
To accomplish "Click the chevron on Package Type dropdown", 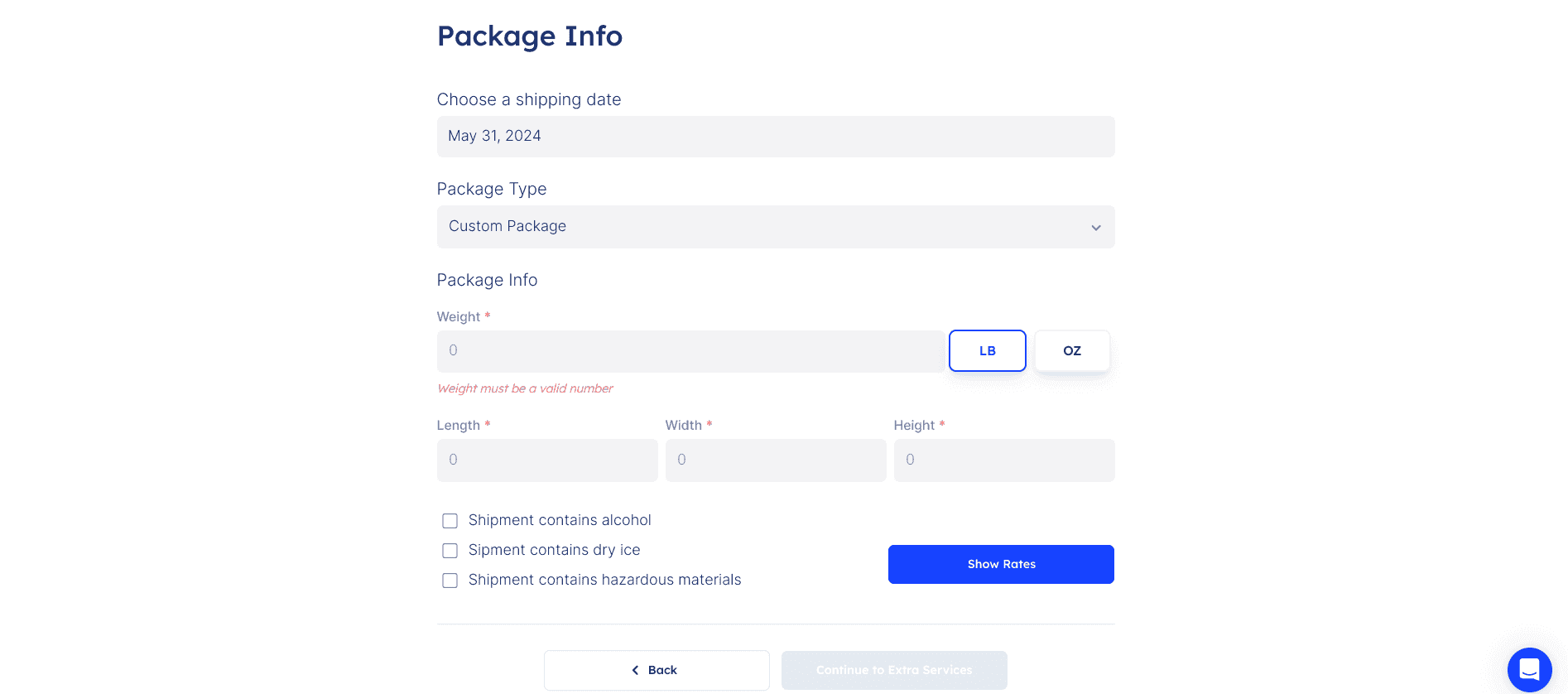I will tap(1095, 227).
